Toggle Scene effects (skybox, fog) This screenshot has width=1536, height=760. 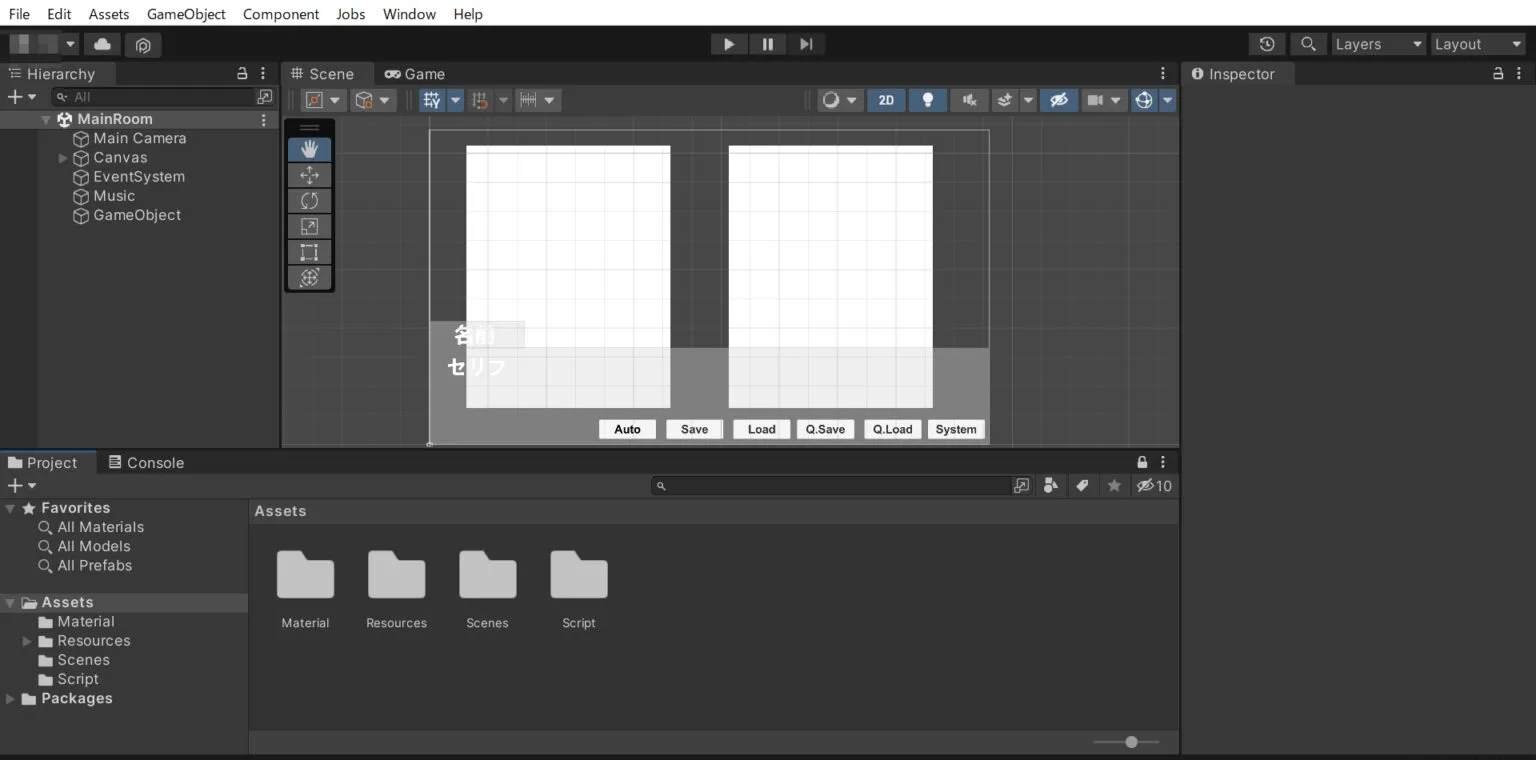(x=1006, y=100)
